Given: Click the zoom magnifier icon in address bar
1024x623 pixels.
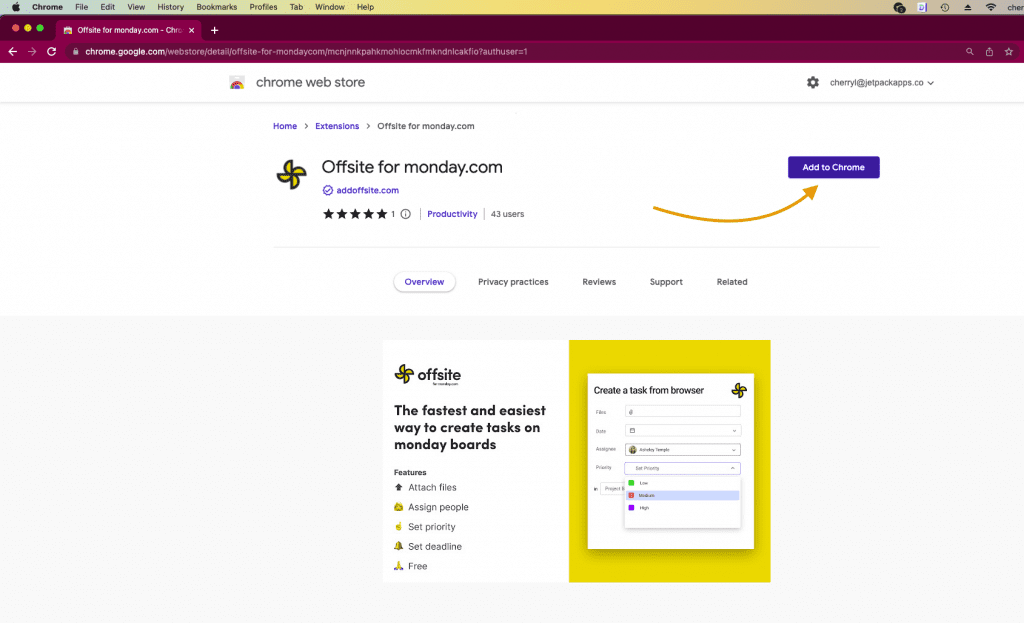Looking at the screenshot, I should click(x=970, y=52).
